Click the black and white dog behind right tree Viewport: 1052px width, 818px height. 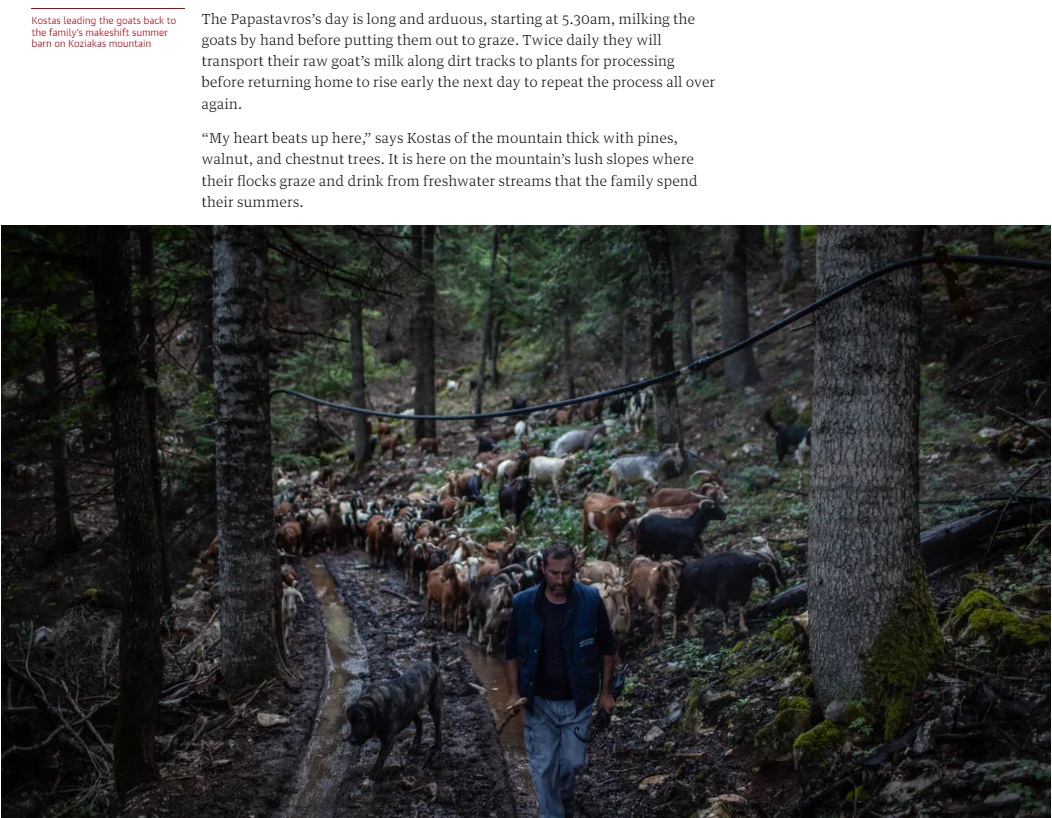coord(790,440)
